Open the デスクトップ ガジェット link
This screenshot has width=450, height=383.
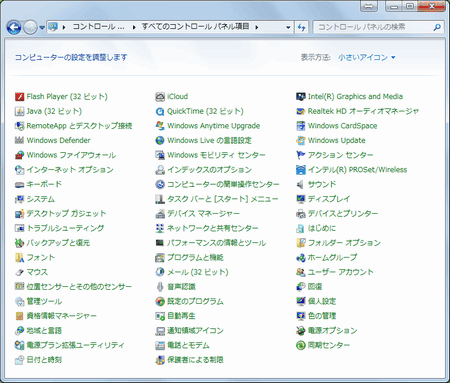pos(66,213)
